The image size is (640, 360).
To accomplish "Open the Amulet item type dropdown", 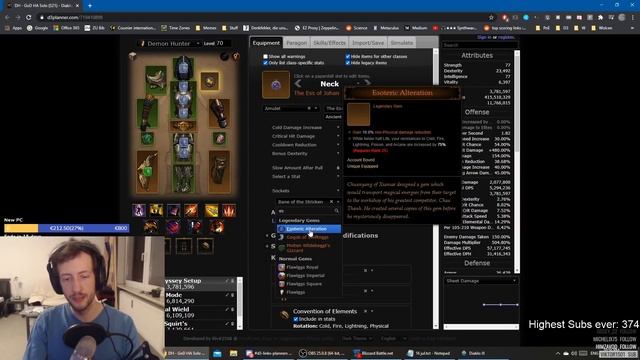I will pos(291,108).
